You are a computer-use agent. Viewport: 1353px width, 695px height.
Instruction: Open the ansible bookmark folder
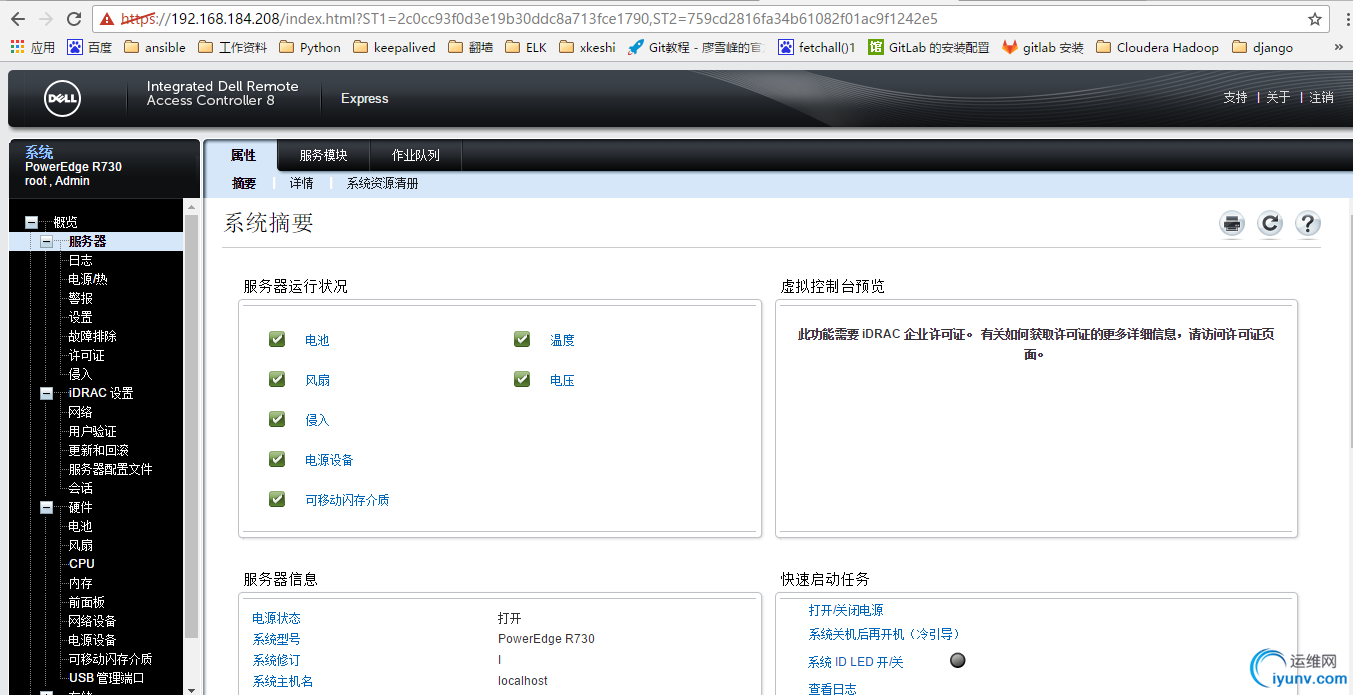tap(155, 47)
